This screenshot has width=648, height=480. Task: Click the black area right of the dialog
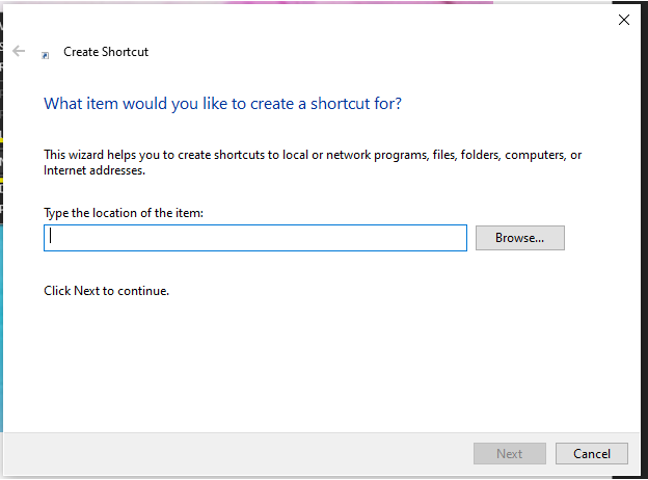coord(644,250)
